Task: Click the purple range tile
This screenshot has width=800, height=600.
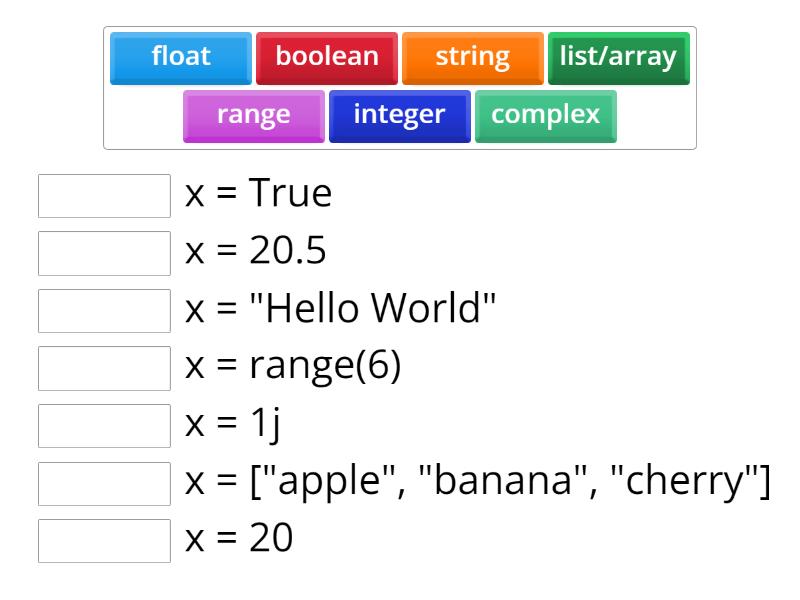Action: click(x=254, y=115)
